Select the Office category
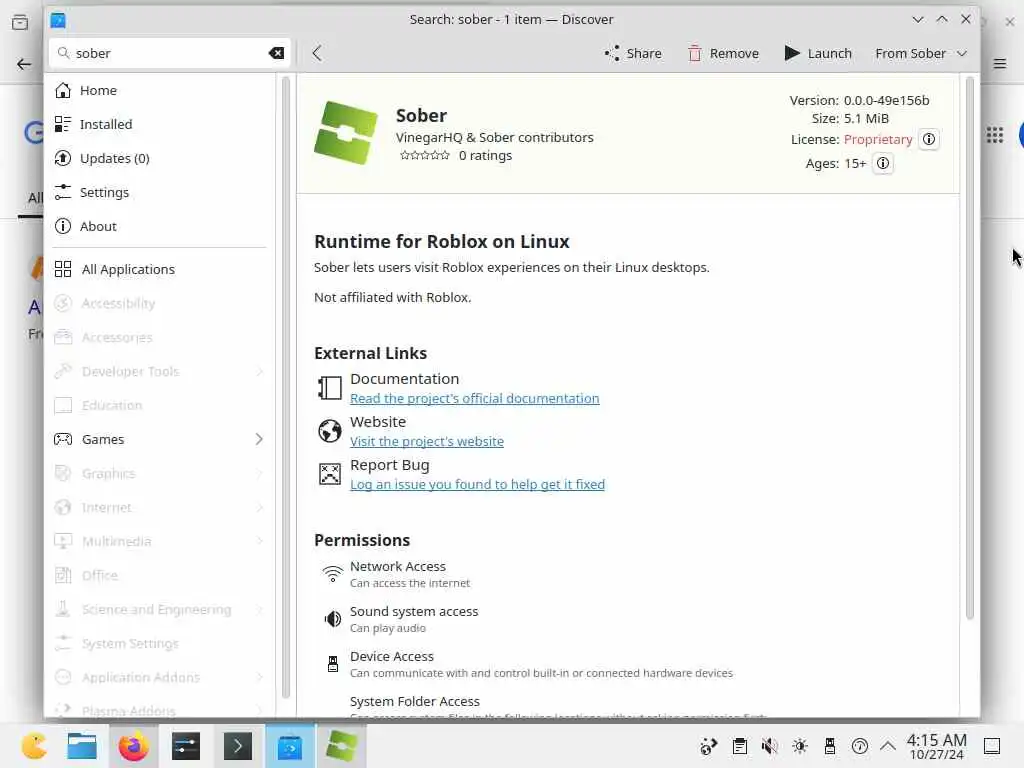Viewport: 1024px width, 768px height. (159, 575)
